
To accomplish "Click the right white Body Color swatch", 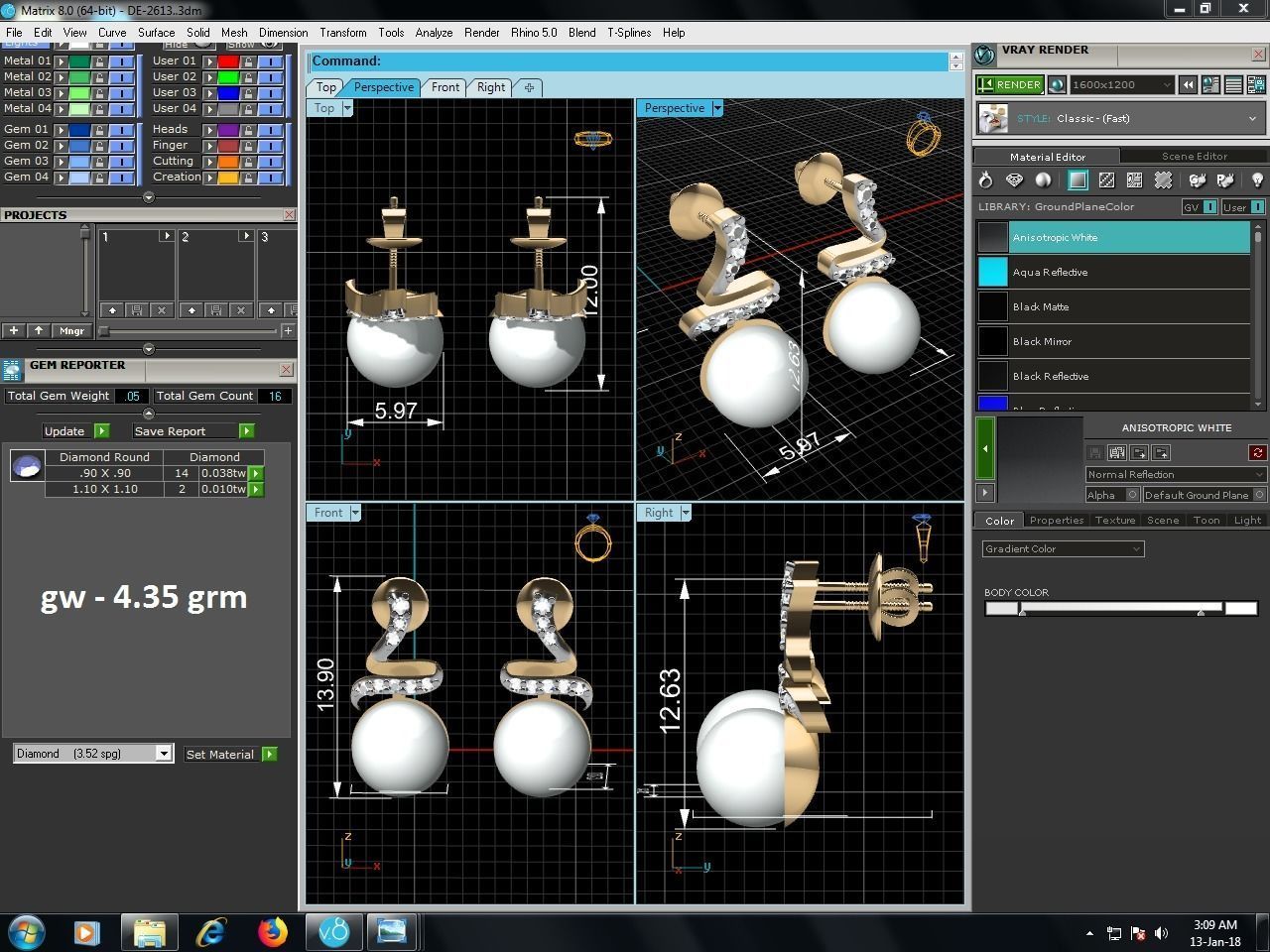I will [1241, 608].
